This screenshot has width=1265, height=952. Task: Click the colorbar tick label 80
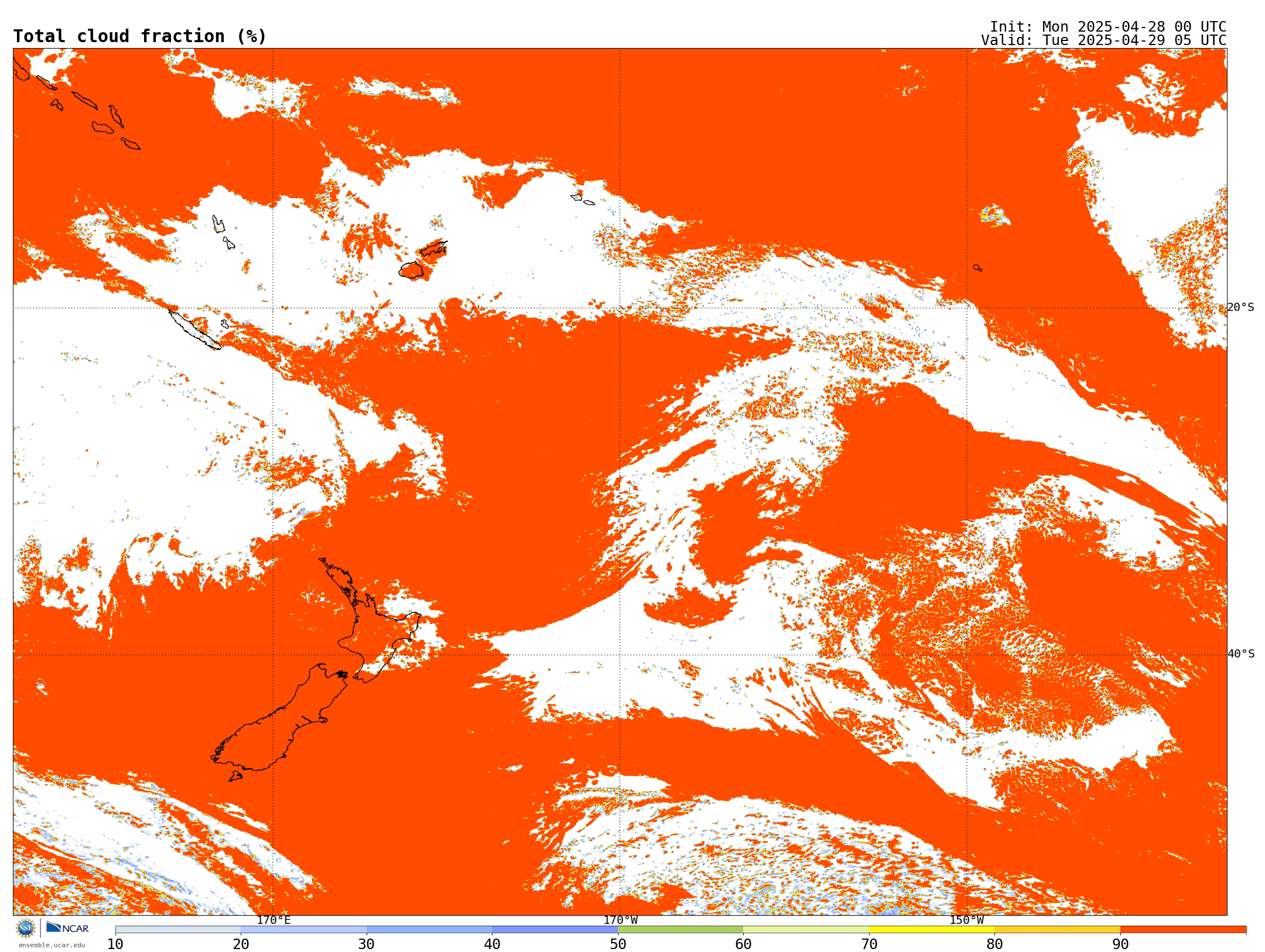click(x=994, y=944)
